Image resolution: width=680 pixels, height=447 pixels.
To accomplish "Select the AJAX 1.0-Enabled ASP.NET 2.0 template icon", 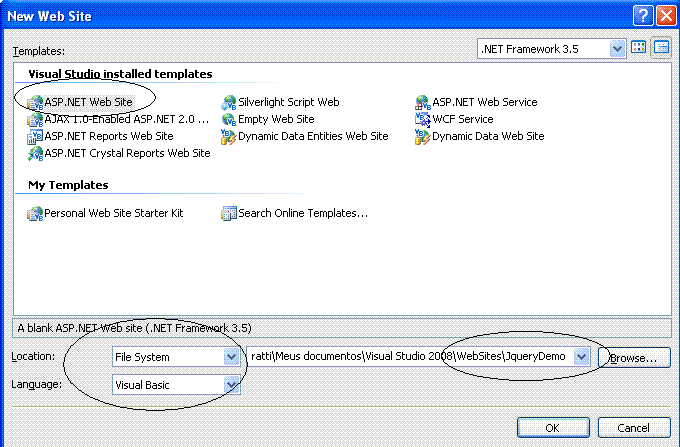I will (35, 120).
